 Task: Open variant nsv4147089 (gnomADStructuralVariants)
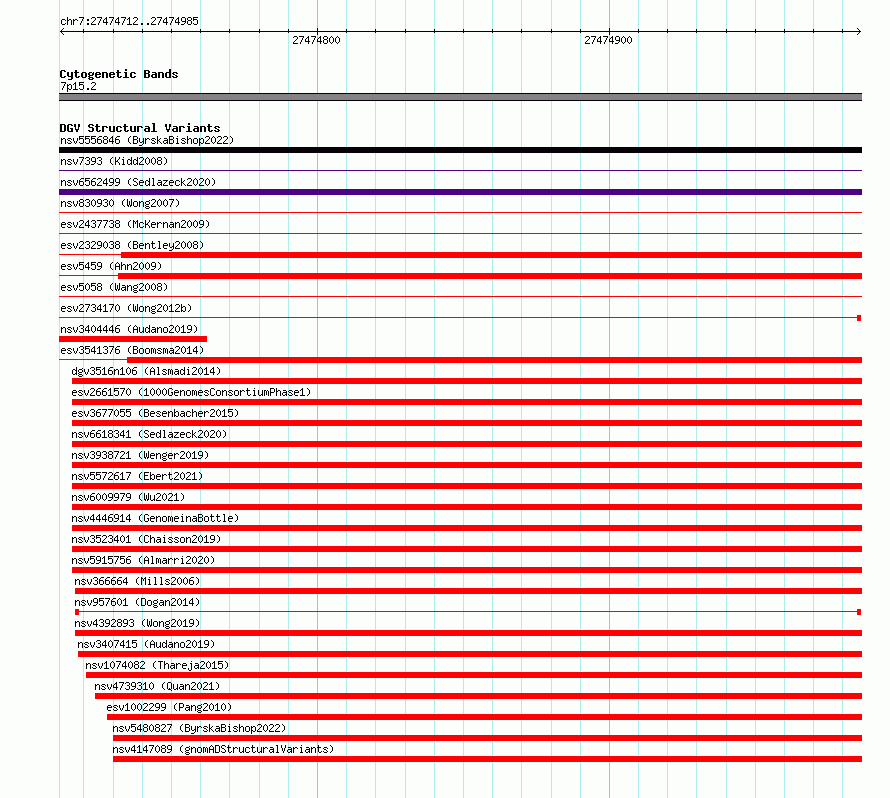coord(223,749)
